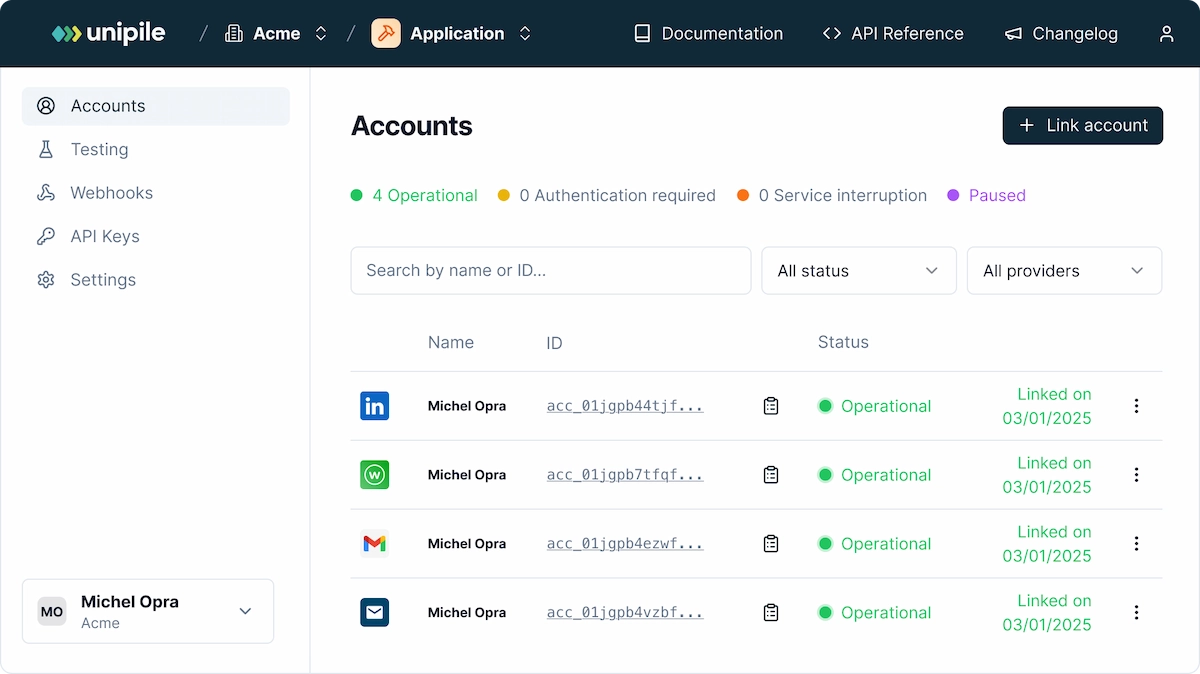The height and width of the screenshot is (674, 1200).
Task: Open API Keys in the sidebar
Action: [x=104, y=237]
